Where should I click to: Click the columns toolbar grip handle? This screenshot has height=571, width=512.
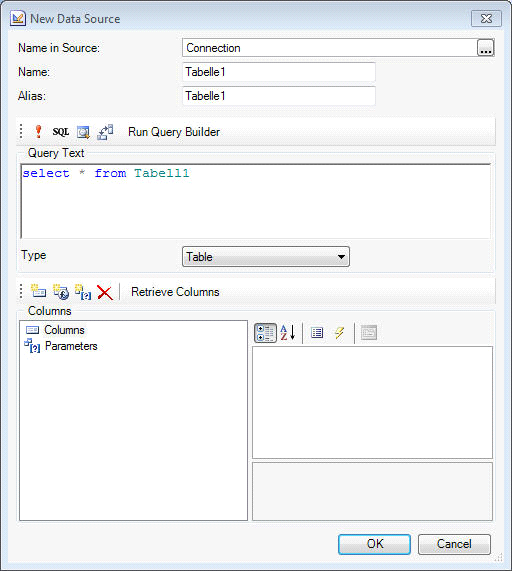coord(21,292)
